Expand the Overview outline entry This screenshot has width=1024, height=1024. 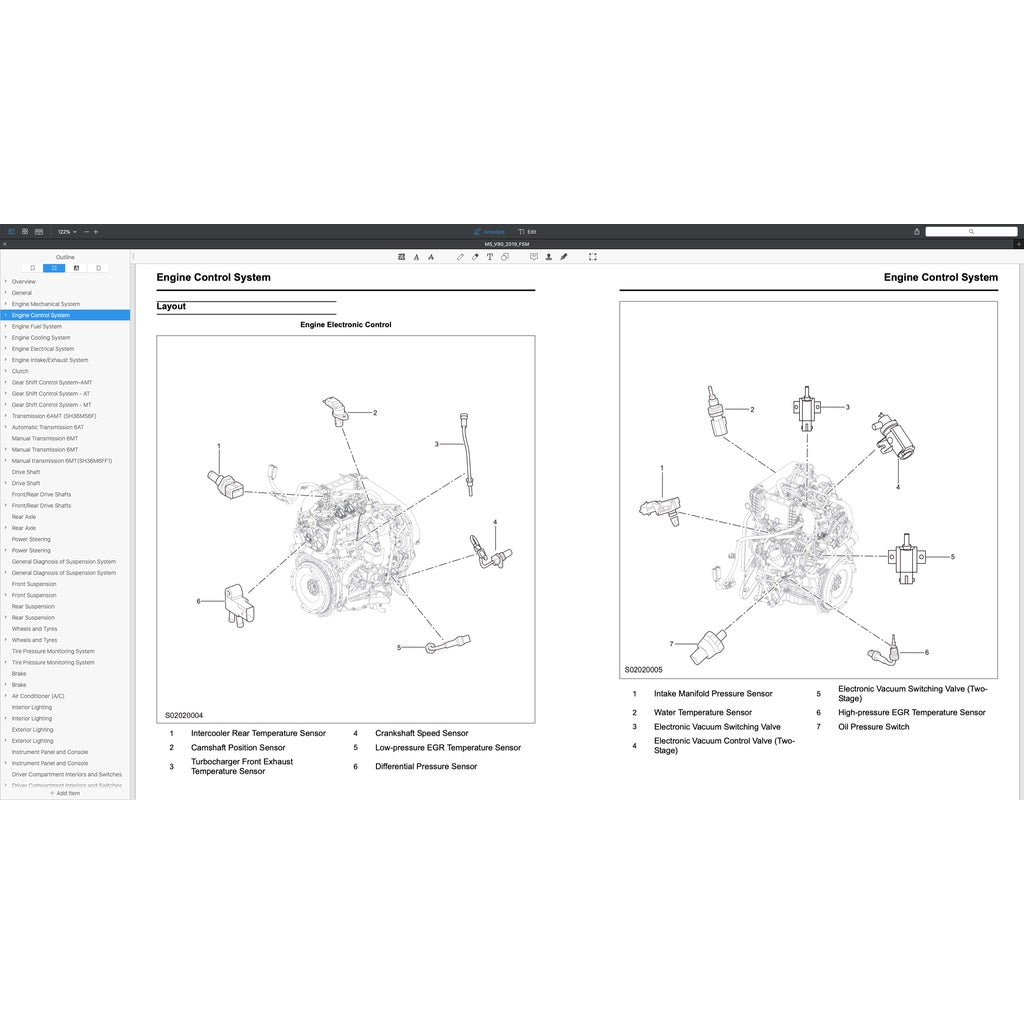click(6, 281)
